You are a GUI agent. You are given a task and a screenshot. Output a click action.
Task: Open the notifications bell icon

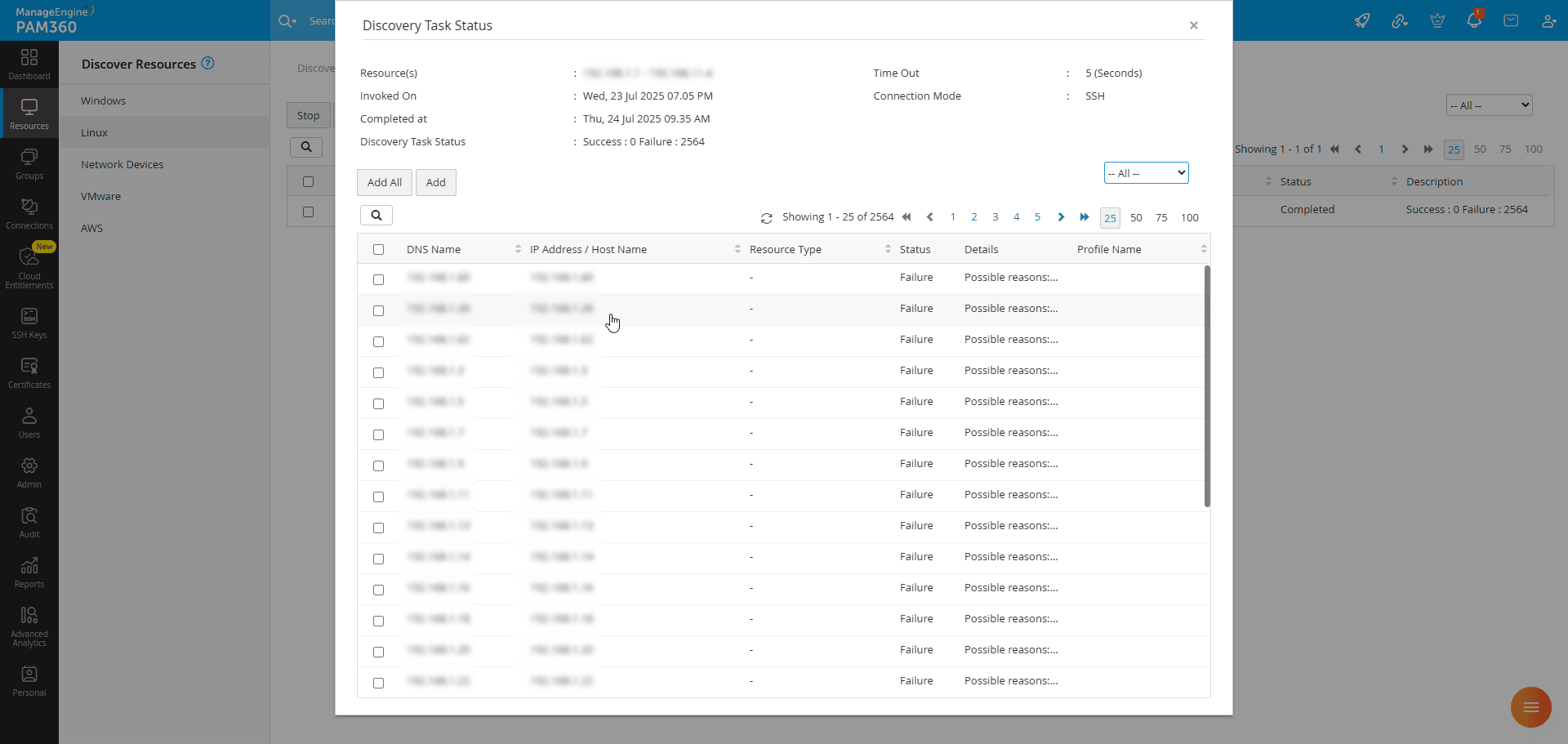tap(1474, 20)
